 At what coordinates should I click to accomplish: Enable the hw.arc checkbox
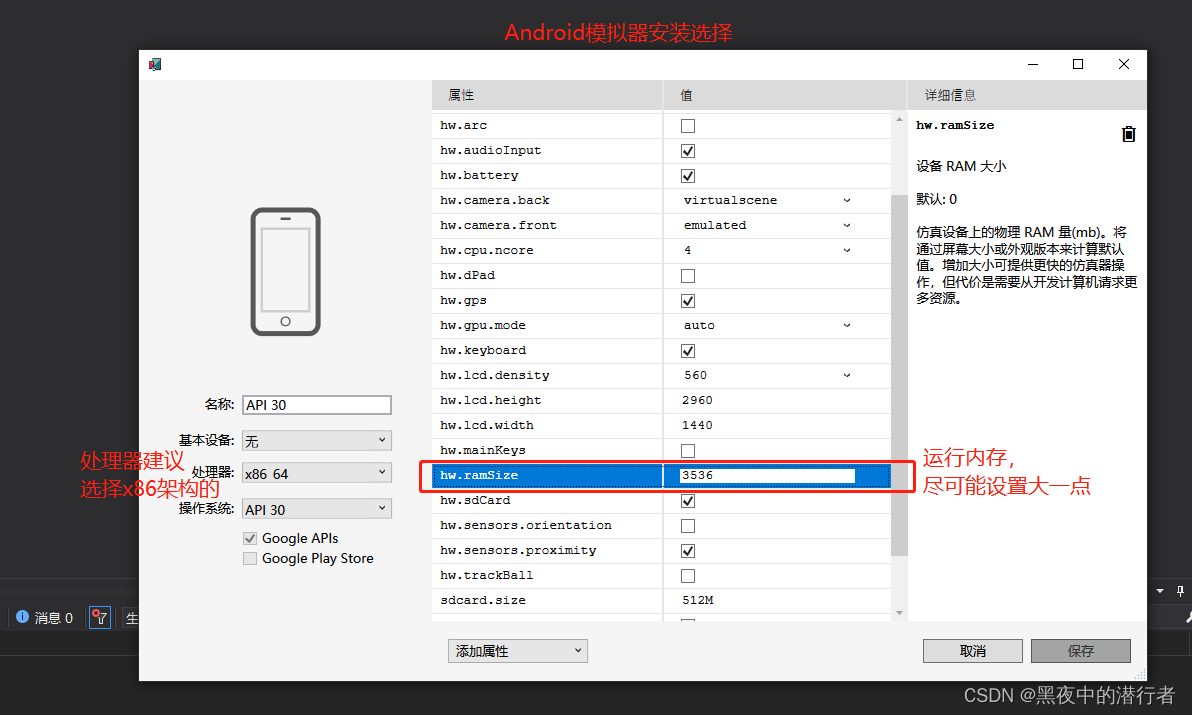pos(686,125)
